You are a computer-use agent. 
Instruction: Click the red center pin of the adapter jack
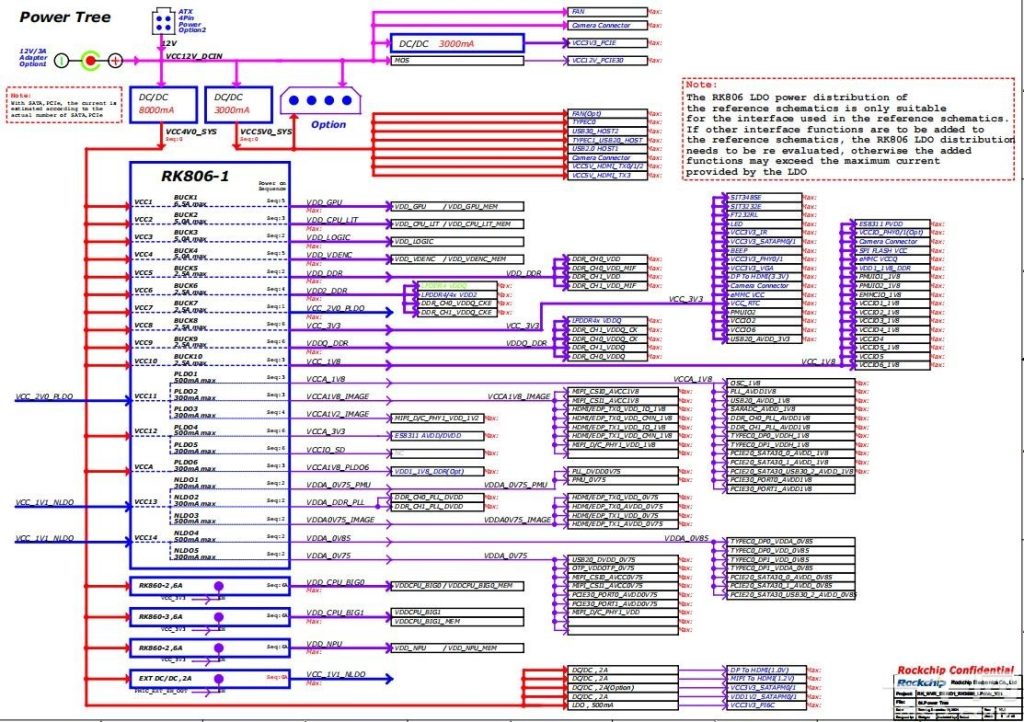click(91, 61)
